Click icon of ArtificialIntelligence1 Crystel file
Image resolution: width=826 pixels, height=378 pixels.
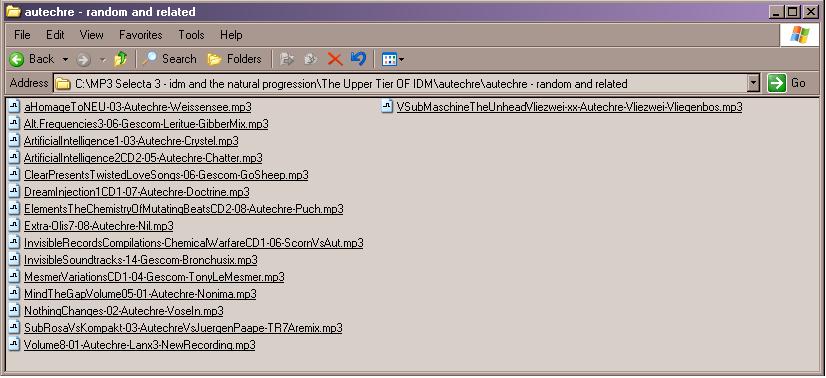[x=15, y=141]
